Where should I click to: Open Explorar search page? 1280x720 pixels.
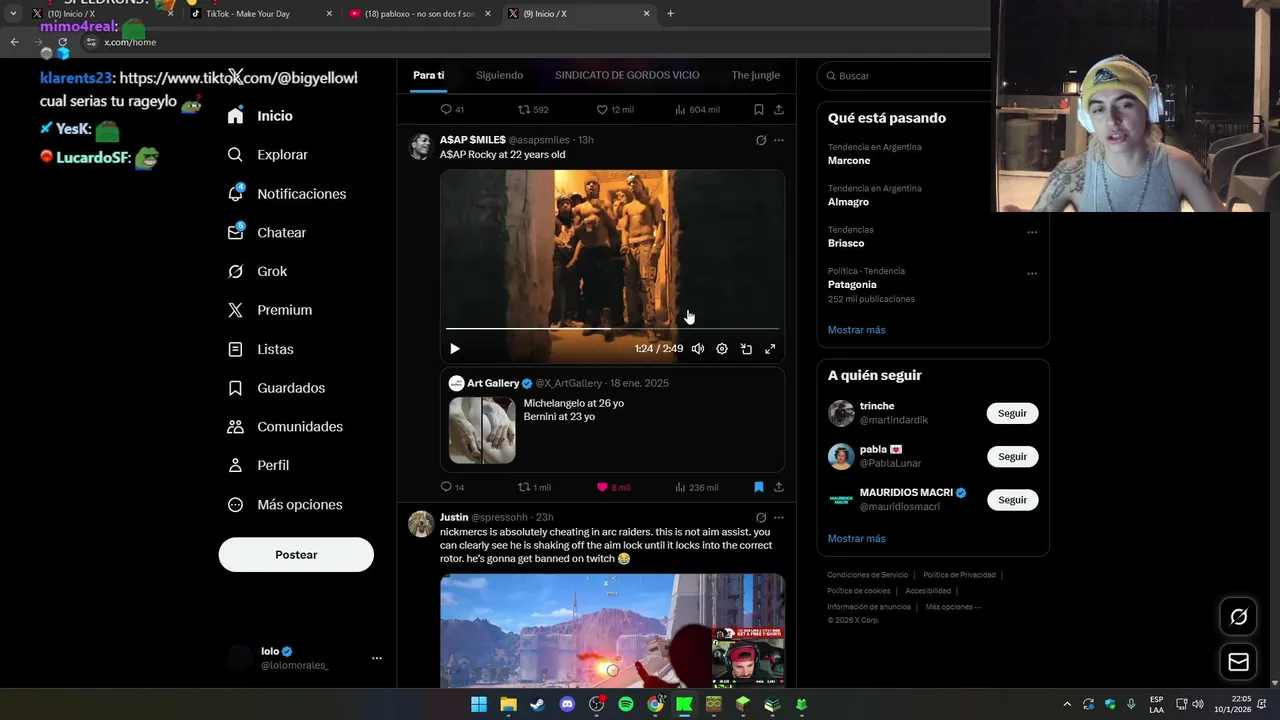pos(267,155)
